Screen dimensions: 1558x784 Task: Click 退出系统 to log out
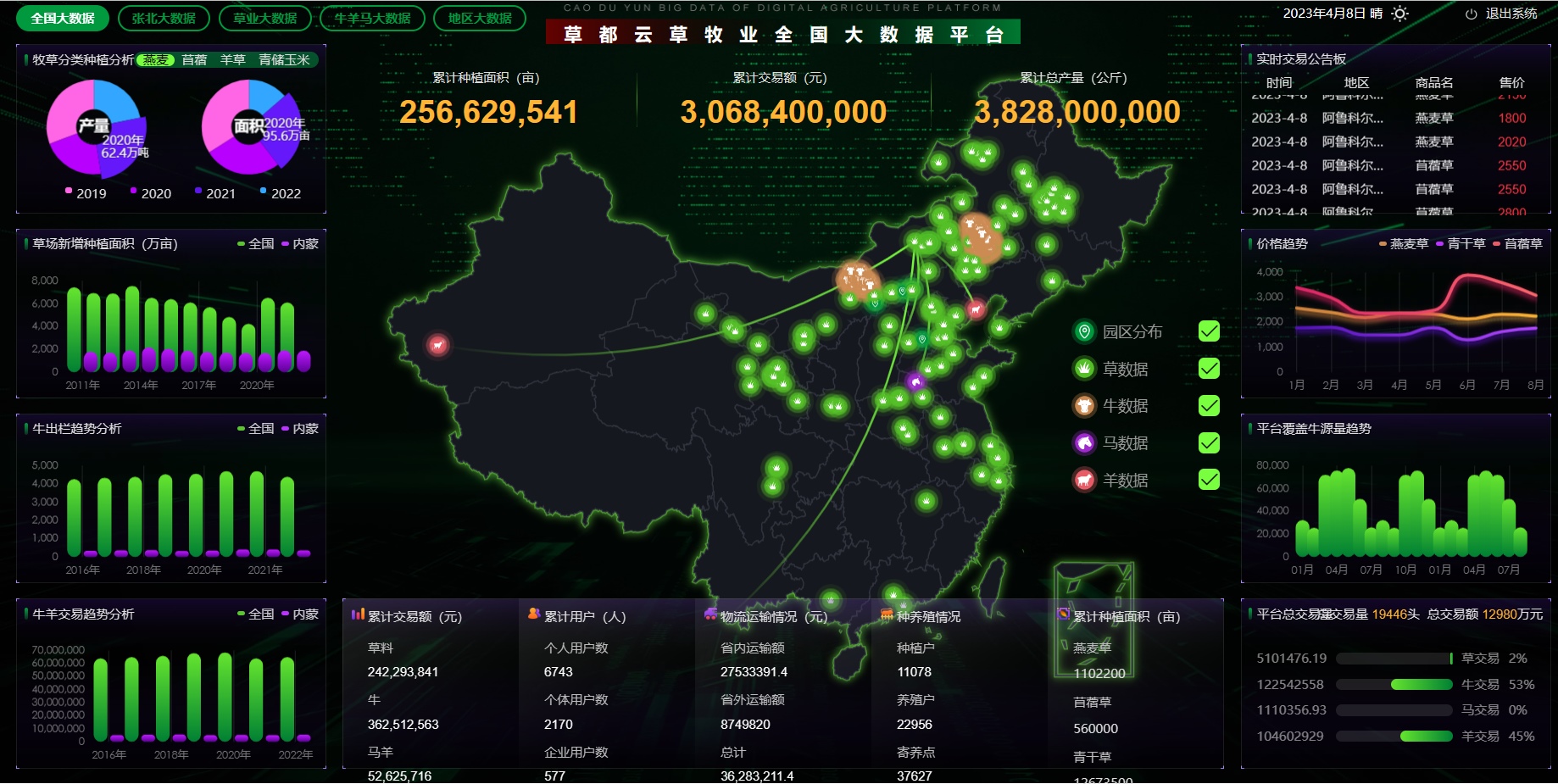1511,14
